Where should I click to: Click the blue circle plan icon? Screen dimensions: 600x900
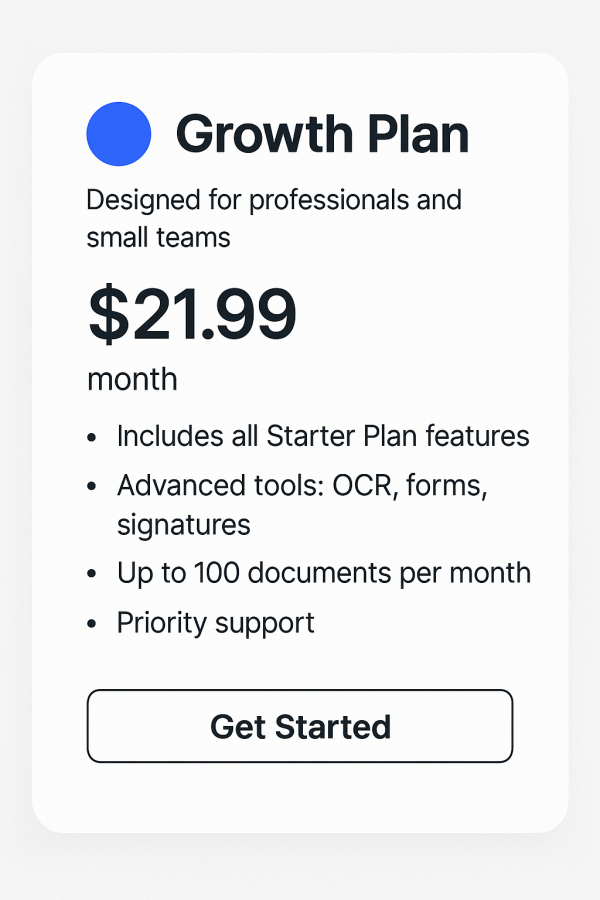[x=119, y=134]
